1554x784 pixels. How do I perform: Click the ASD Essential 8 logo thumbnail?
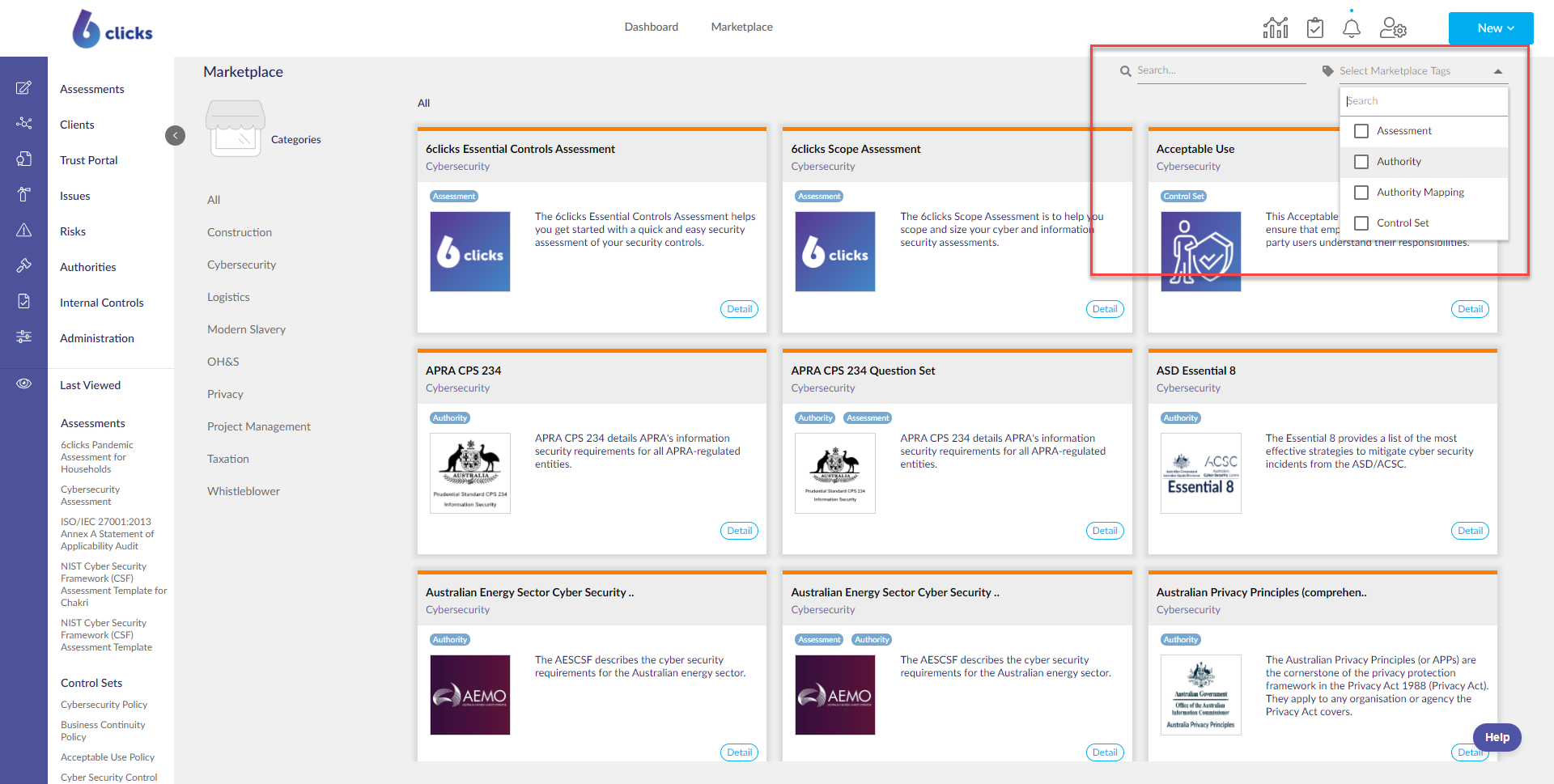[x=1201, y=473]
